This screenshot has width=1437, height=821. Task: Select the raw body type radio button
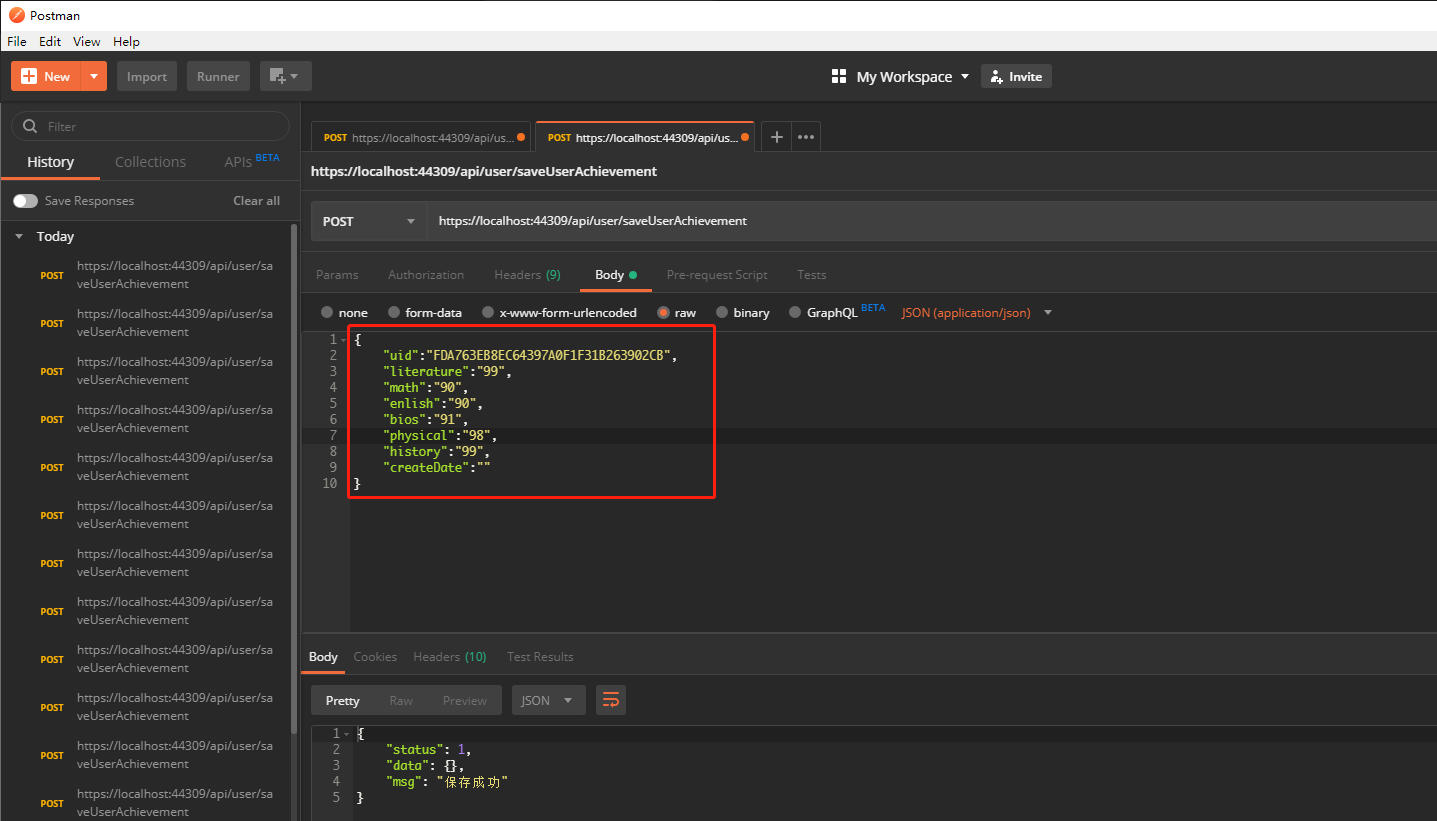[x=661, y=312]
